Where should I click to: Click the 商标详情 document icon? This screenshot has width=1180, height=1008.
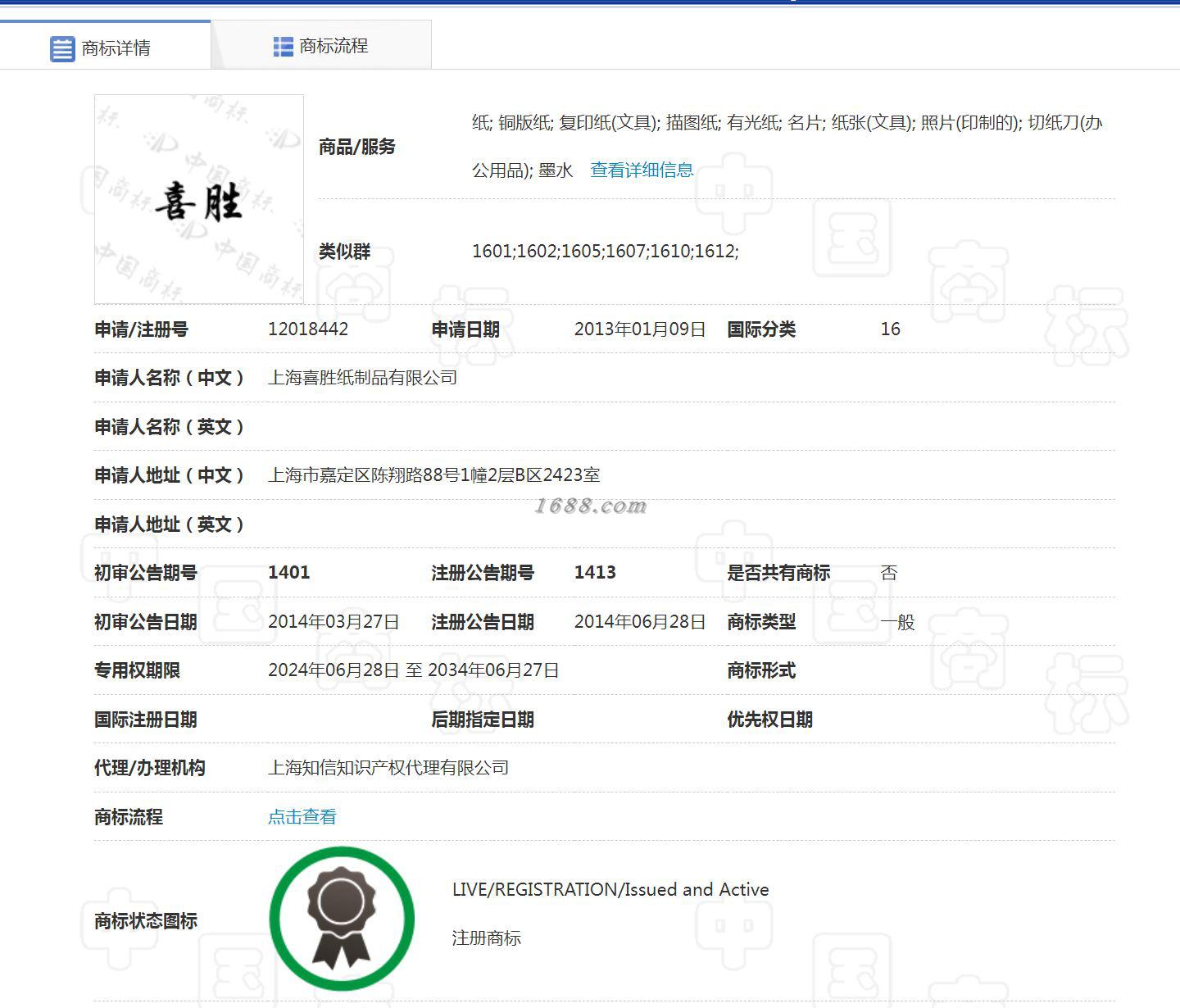tap(62, 48)
